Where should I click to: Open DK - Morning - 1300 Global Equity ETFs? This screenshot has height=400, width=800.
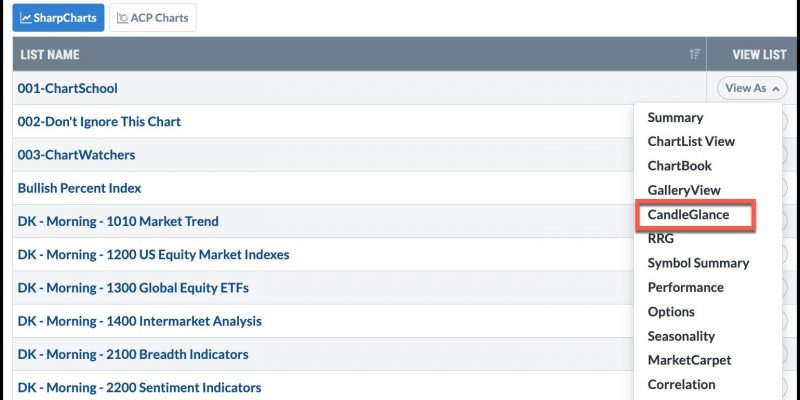(133, 288)
